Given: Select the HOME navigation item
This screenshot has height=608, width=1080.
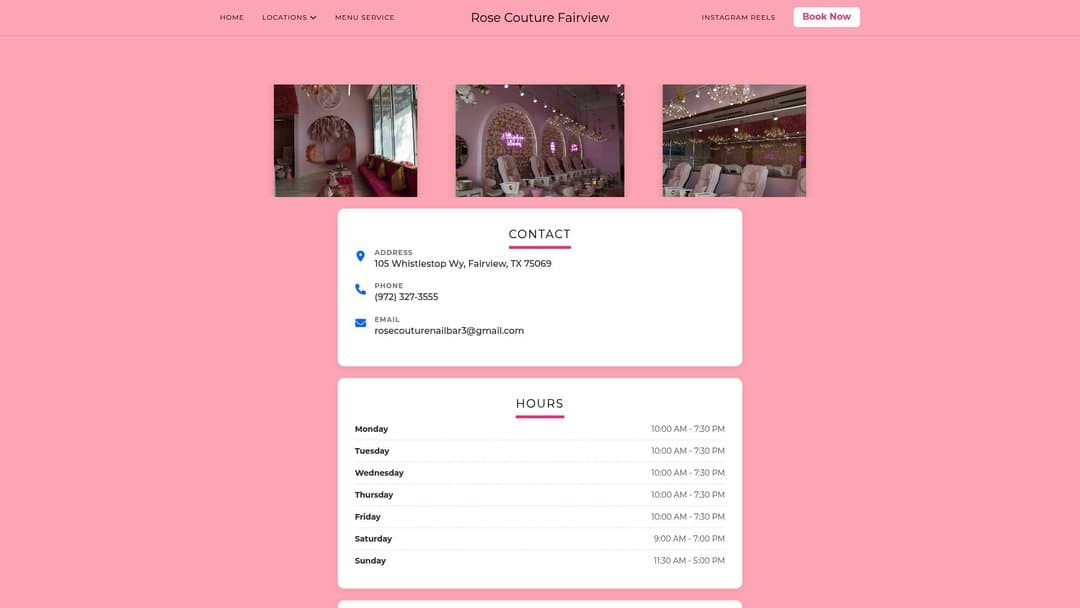Looking at the screenshot, I should pyautogui.click(x=231, y=17).
